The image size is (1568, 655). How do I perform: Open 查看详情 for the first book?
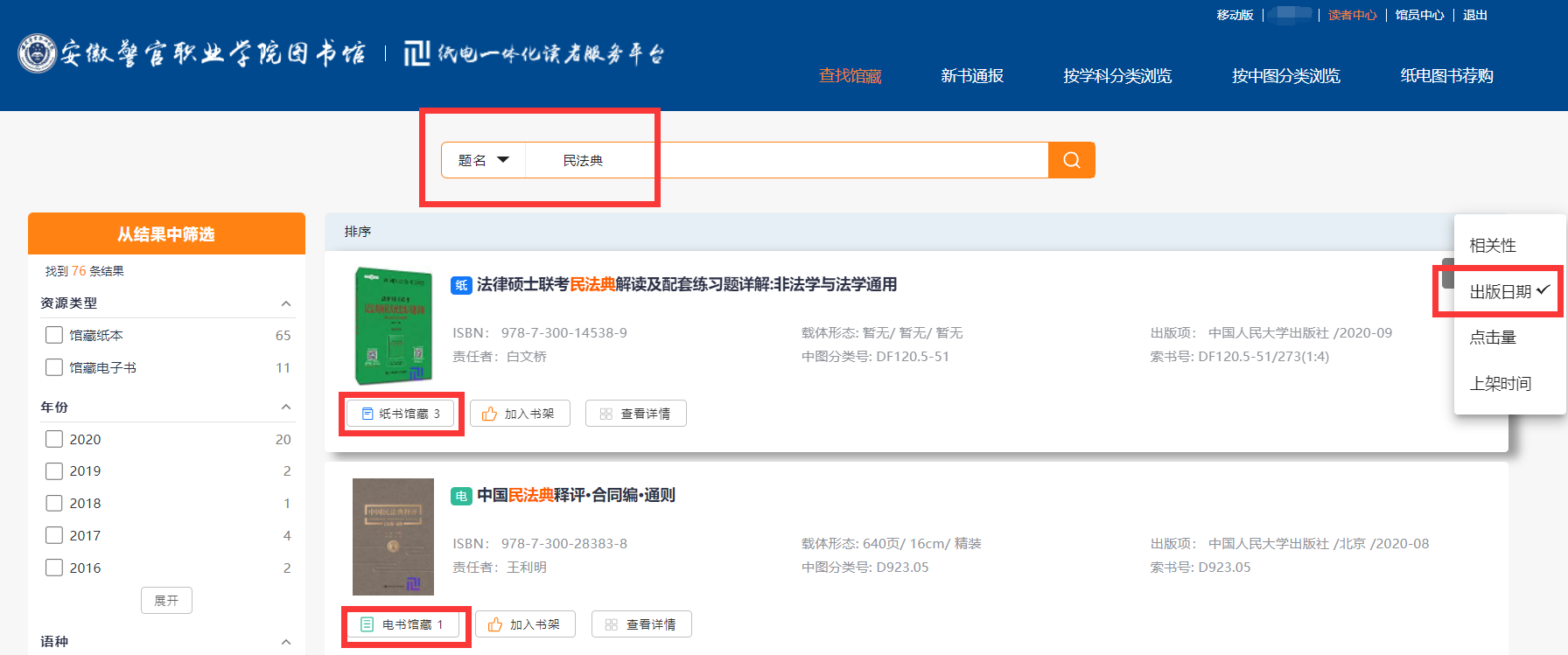point(636,414)
